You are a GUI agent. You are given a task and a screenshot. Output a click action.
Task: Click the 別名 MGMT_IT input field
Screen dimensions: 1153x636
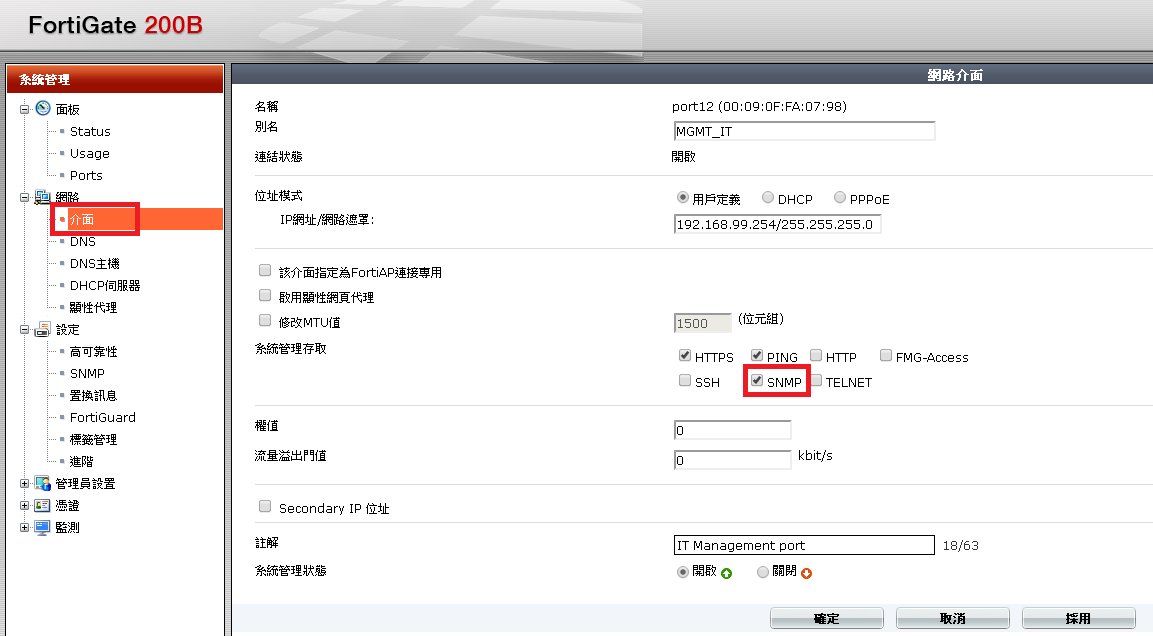(804, 131)
